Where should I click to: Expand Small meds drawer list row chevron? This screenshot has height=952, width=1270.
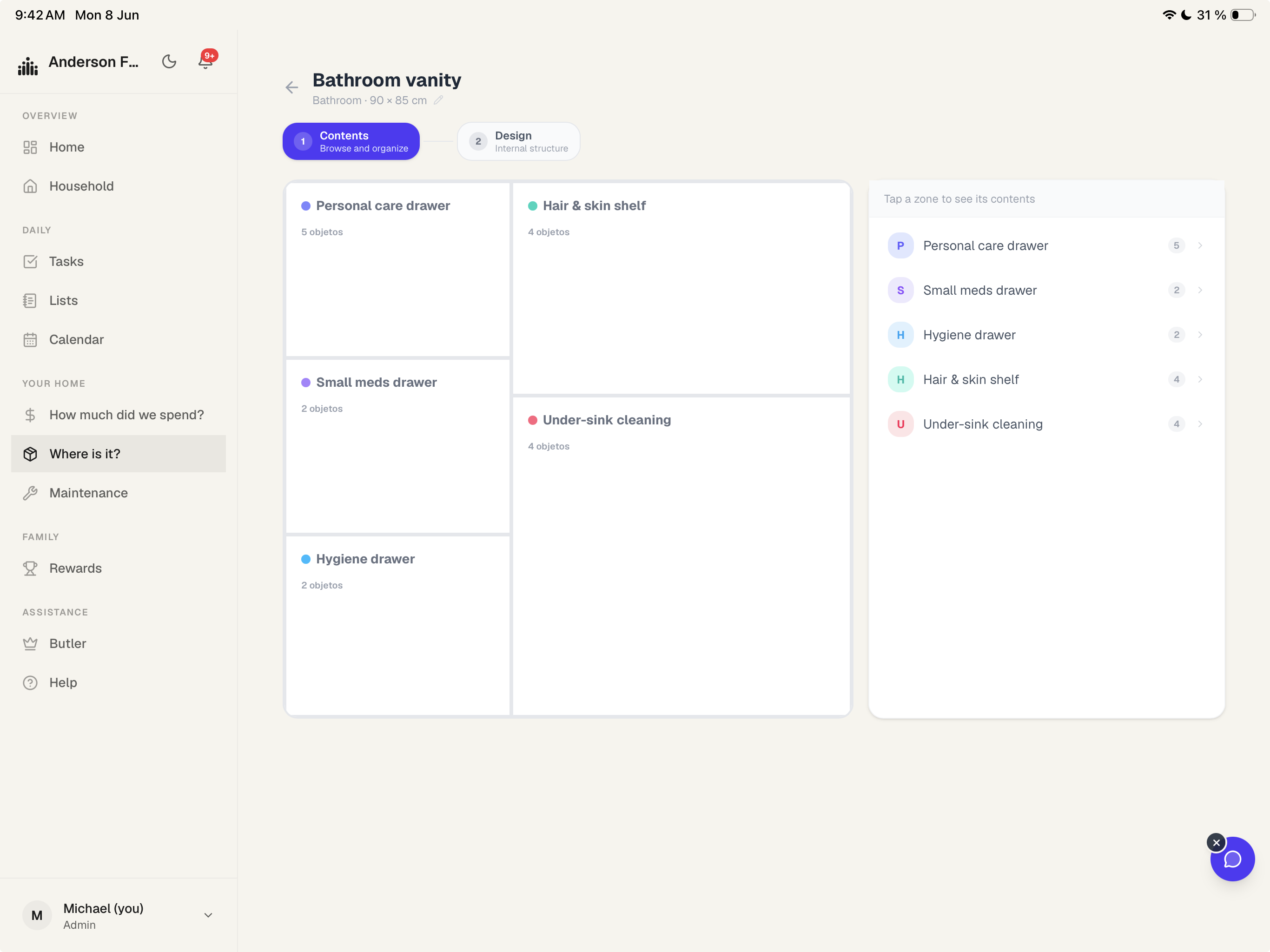coord(1200,290)
